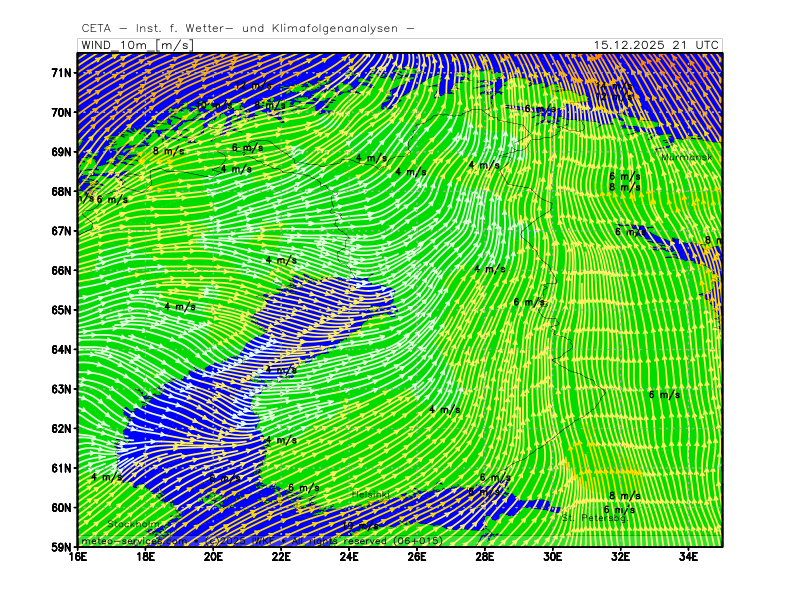Click the WIND 10m parameter label
800x600 pixels.
pos(115,45)
